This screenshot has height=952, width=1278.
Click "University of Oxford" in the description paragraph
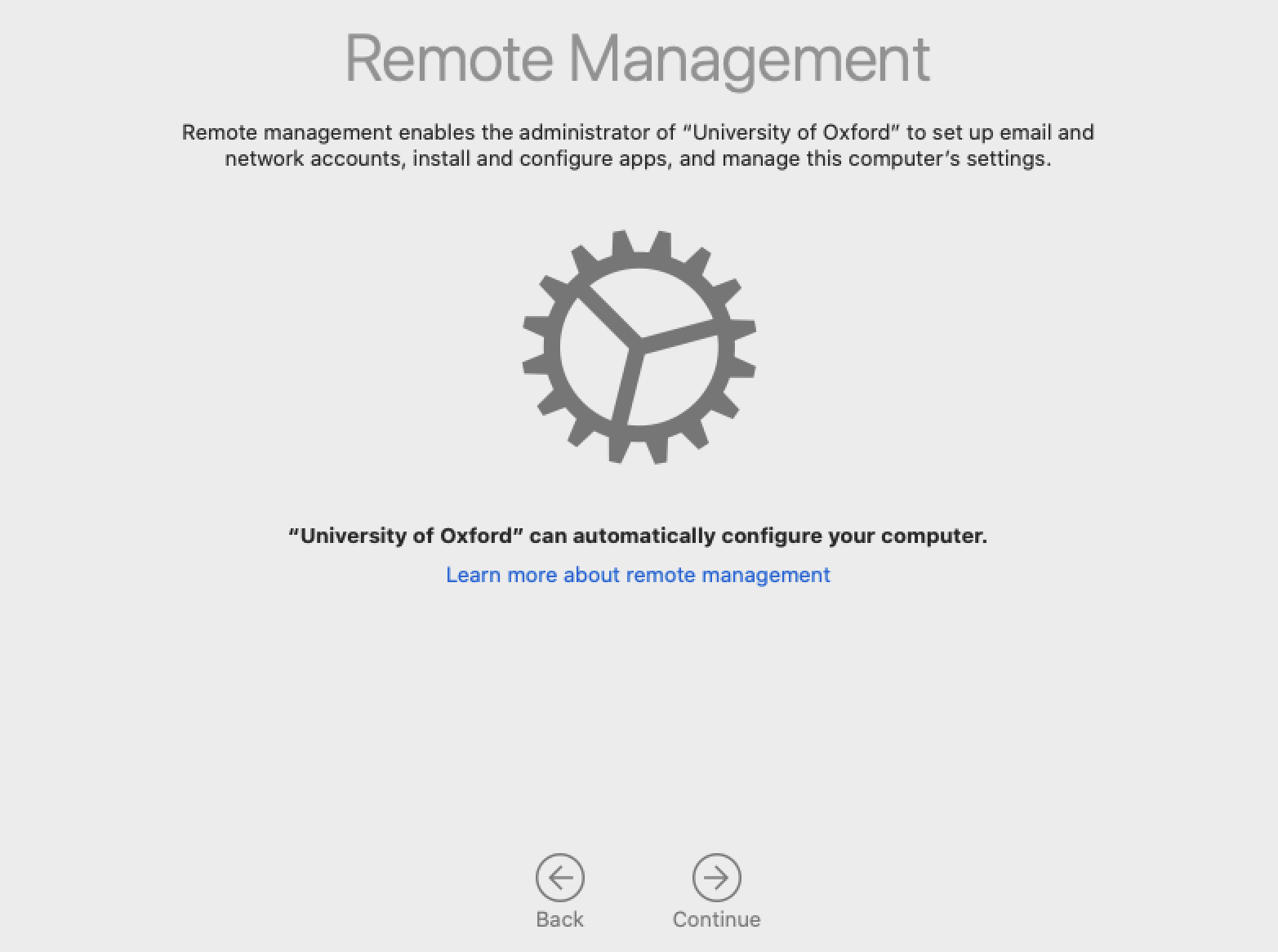(x=791, y=132)
